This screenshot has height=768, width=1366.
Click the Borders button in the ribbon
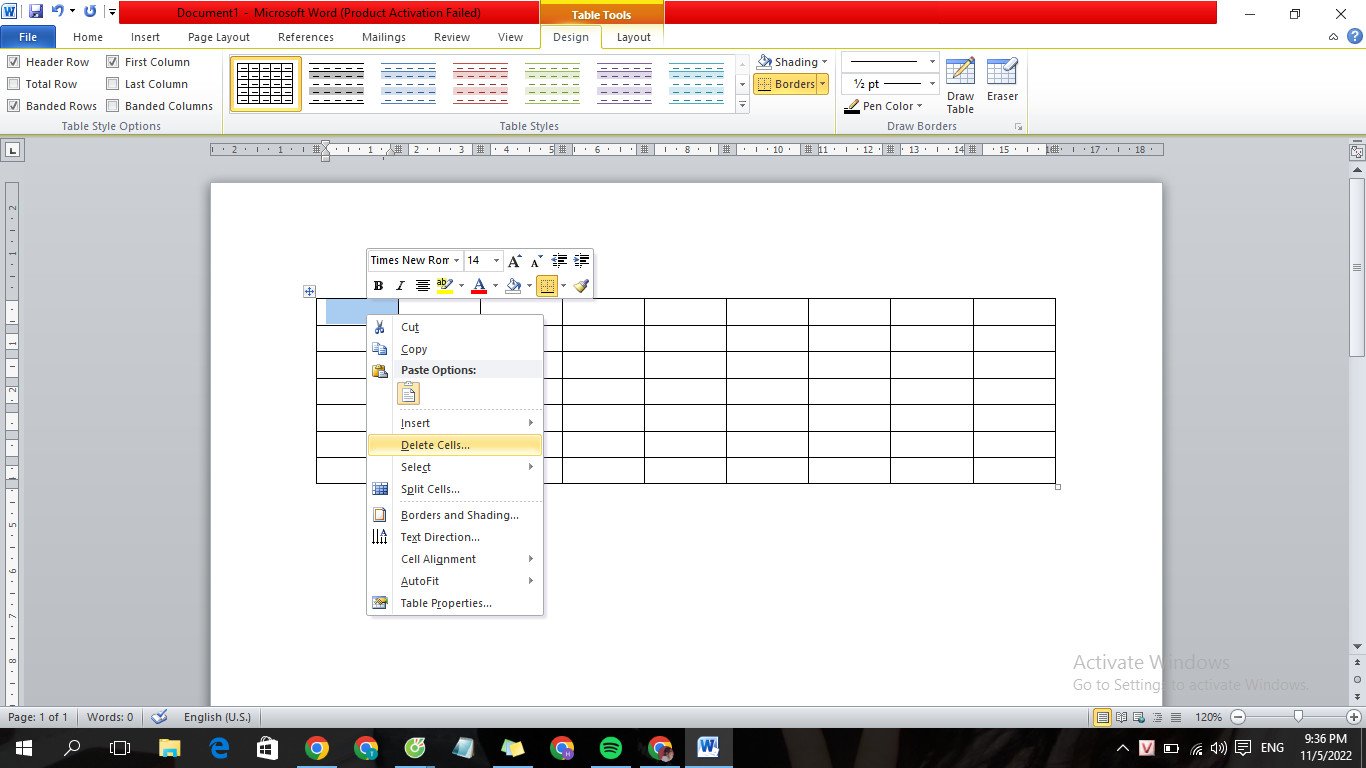(785, 84)
